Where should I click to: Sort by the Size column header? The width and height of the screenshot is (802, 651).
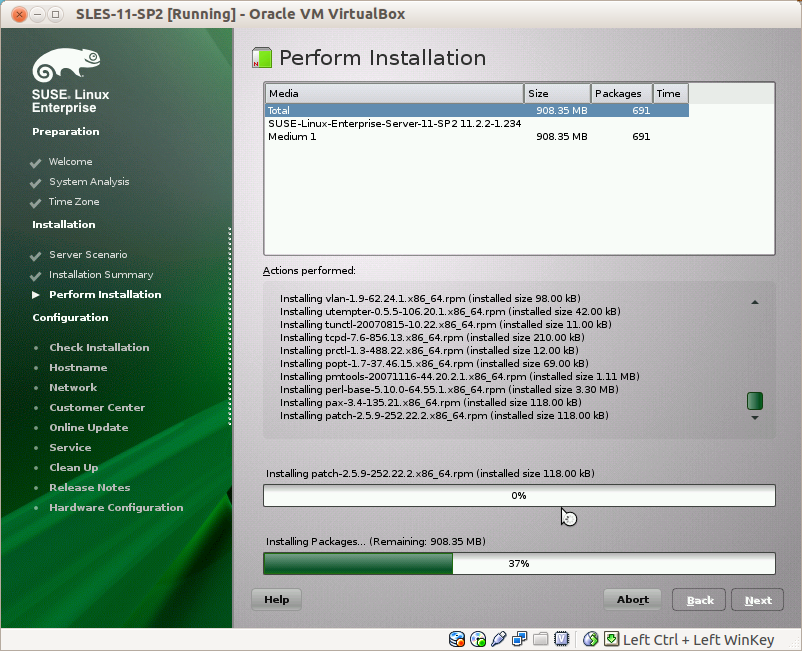click(x=557, y=94)
